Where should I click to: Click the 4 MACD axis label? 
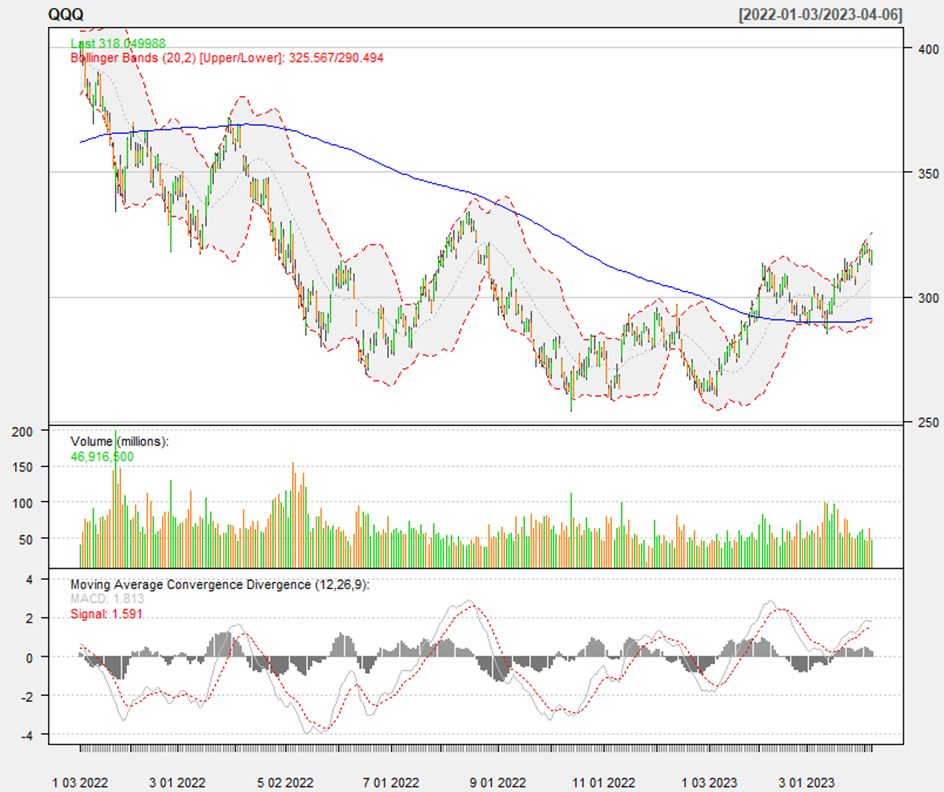29,580
